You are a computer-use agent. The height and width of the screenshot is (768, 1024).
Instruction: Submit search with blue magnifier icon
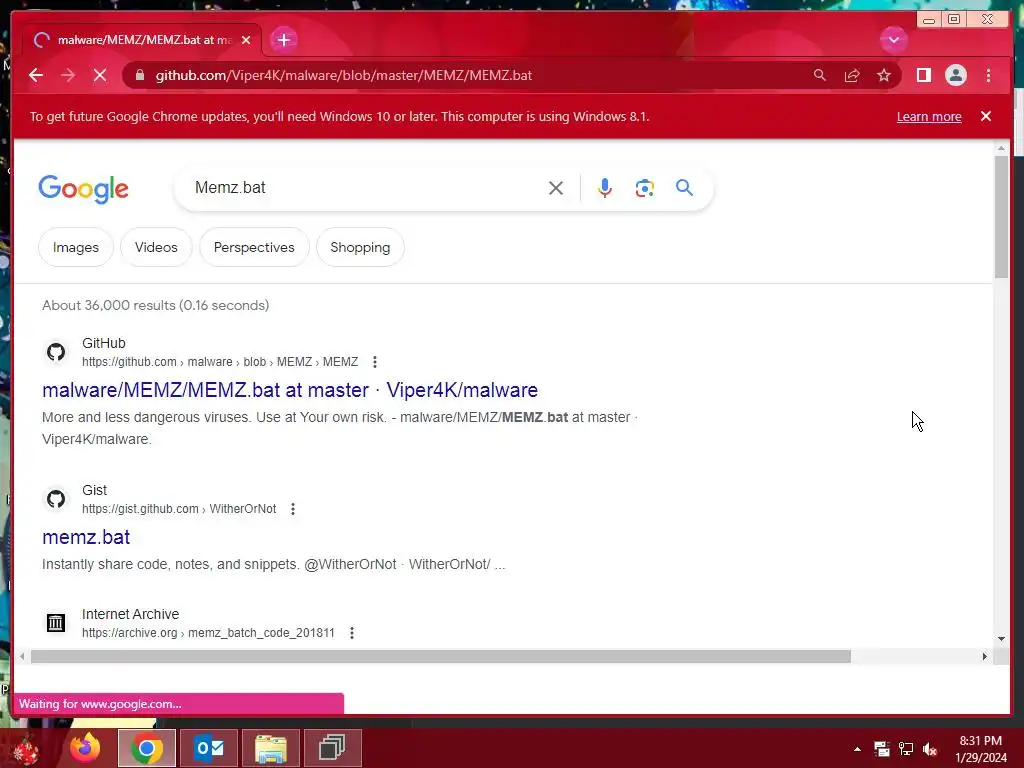pyautogui.click(x=684, y=188)
